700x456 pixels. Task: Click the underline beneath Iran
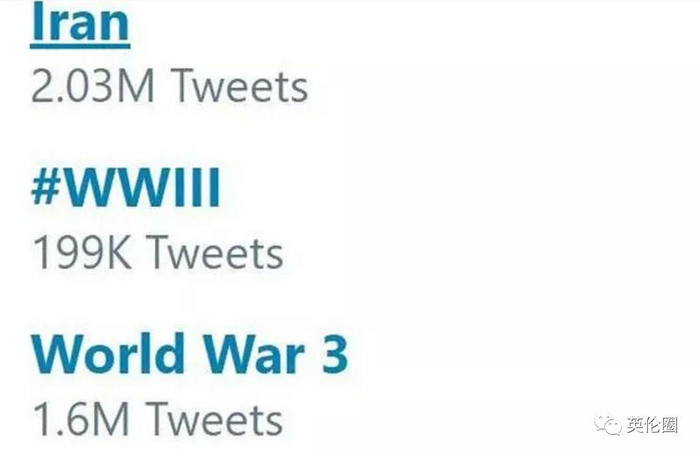tap(80, 44)
